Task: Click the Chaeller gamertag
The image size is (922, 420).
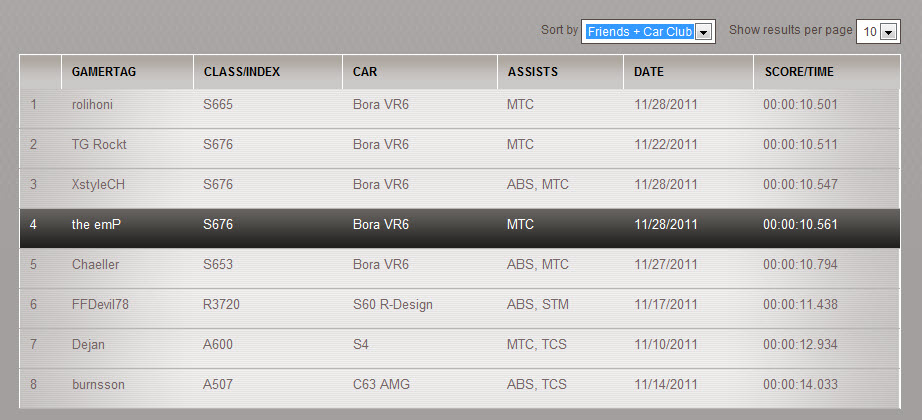Action: 95,265
